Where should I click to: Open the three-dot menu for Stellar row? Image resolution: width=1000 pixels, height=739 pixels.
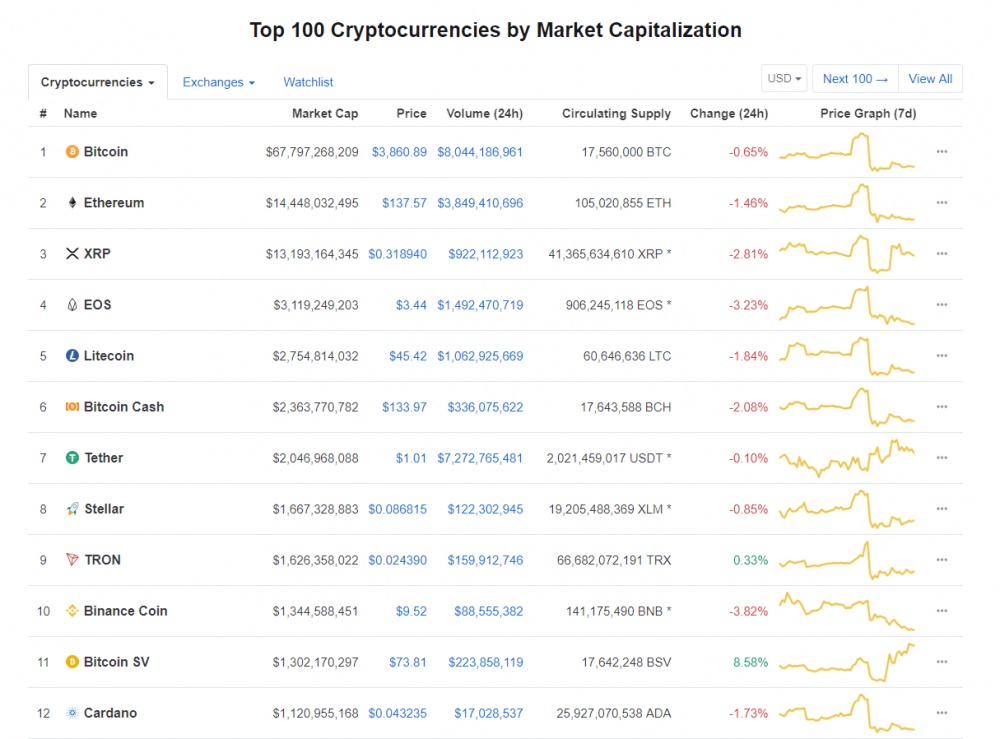(942, 509)
